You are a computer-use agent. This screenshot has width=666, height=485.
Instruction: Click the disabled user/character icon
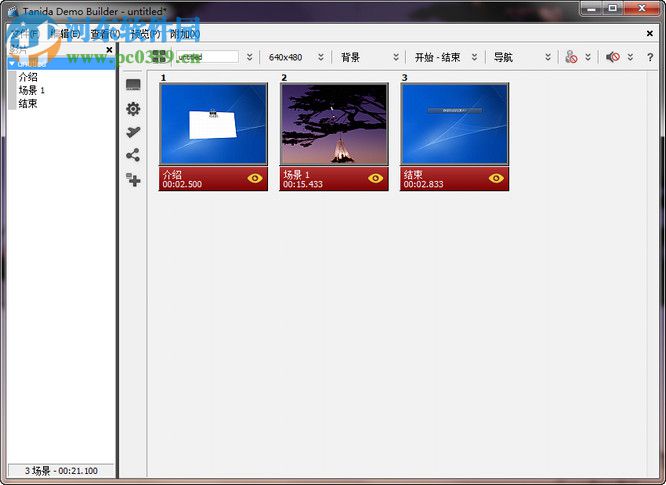(x=571, y=56)
